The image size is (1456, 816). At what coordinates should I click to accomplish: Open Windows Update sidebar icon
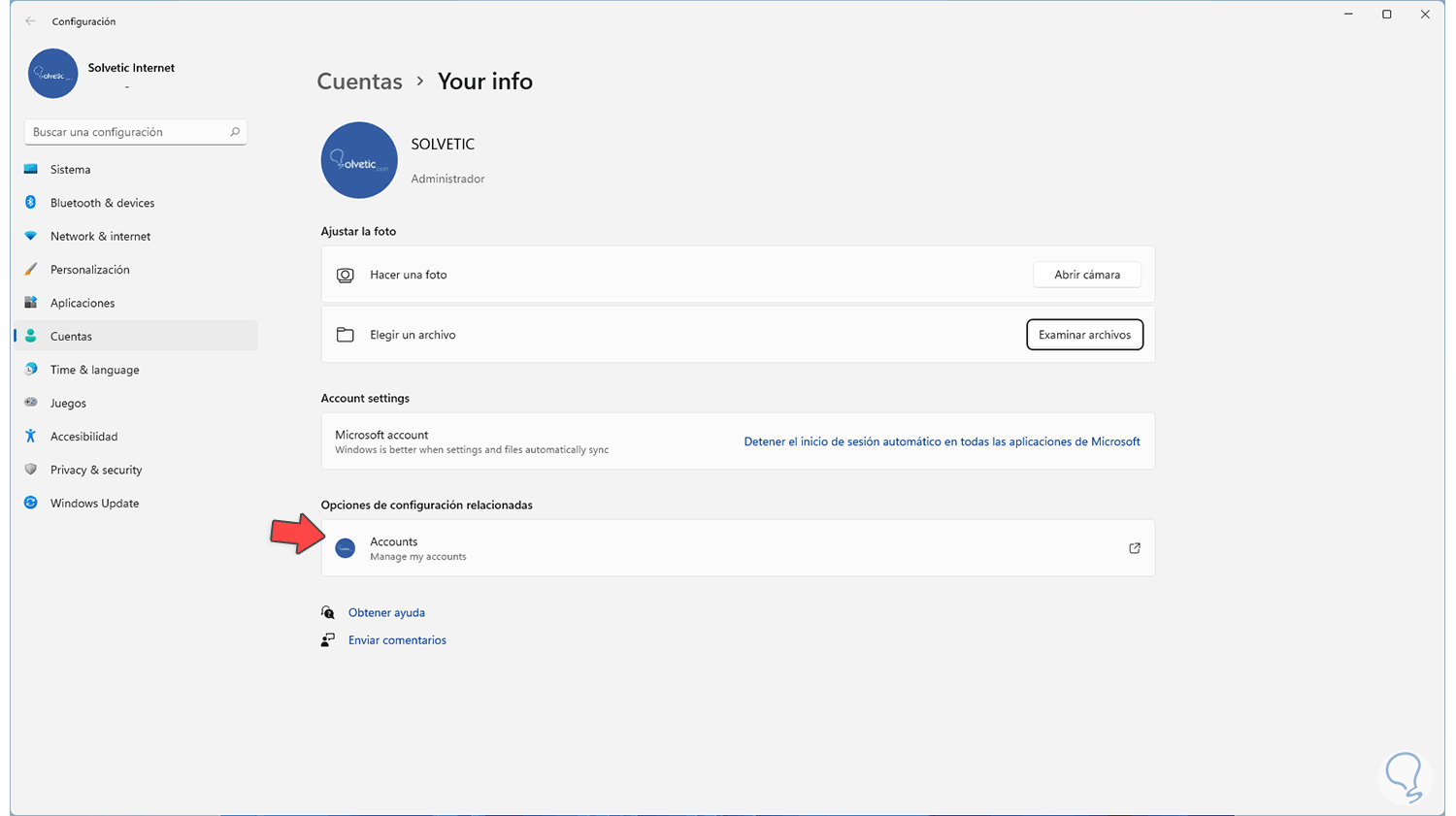point(31,503)
